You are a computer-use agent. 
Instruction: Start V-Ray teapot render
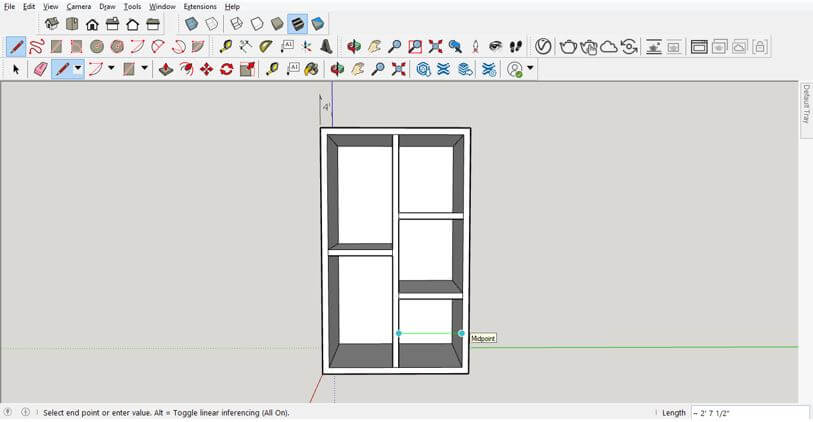tap(568, 47)
